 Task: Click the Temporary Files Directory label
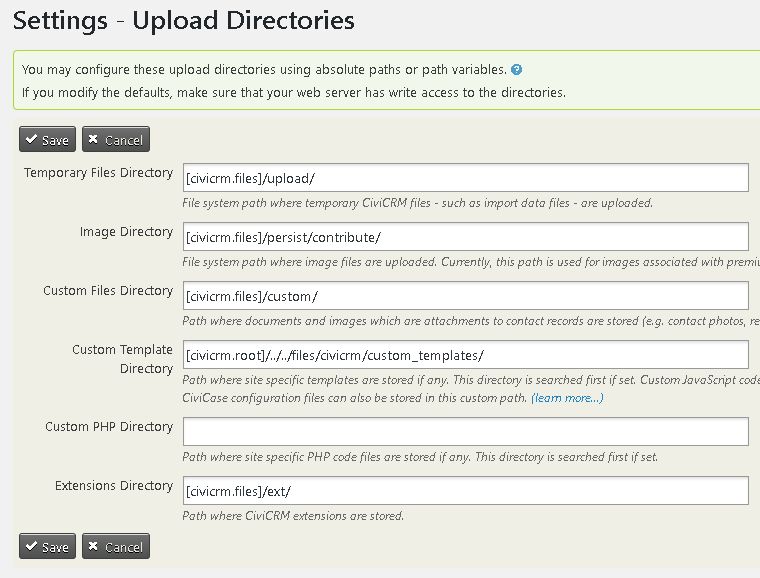click(98, 173)
